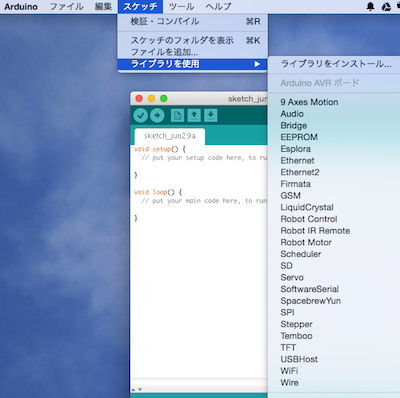Include the Esplora library
Viewport: 400px width, 398px height.
[334, 149]
